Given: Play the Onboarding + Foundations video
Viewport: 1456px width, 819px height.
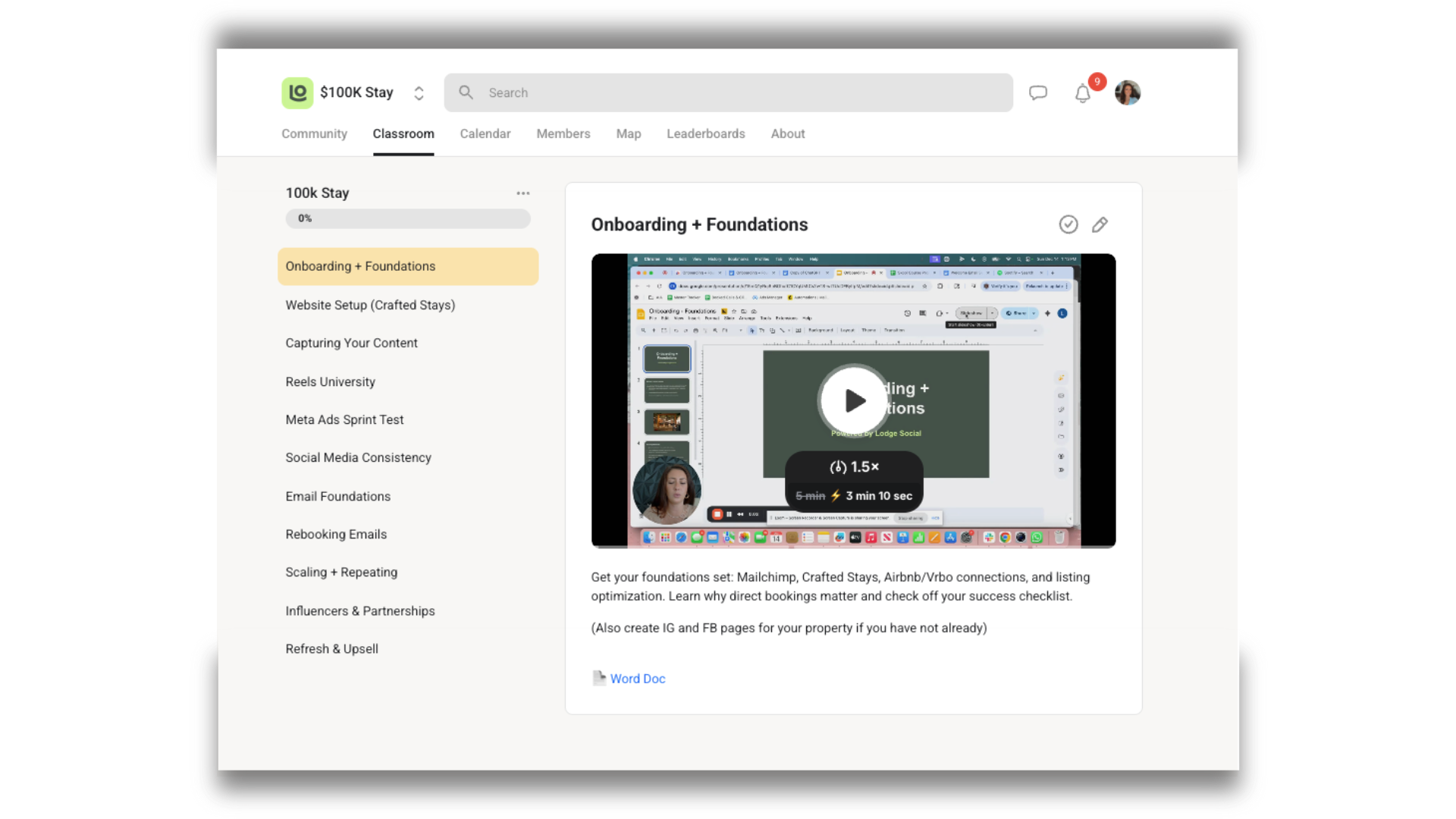Looking at the screenshot, I should click(854, 400).
